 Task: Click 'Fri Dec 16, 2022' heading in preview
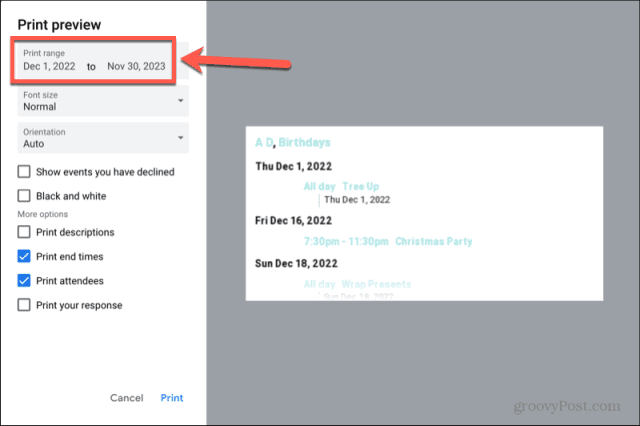pyautogui.click(x=293, y=221)
